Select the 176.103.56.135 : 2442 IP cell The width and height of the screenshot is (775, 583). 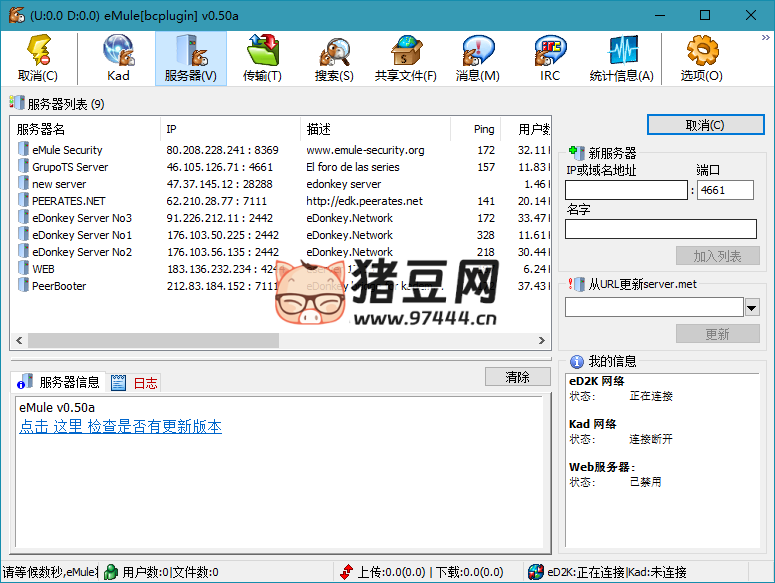pos(223,252)
